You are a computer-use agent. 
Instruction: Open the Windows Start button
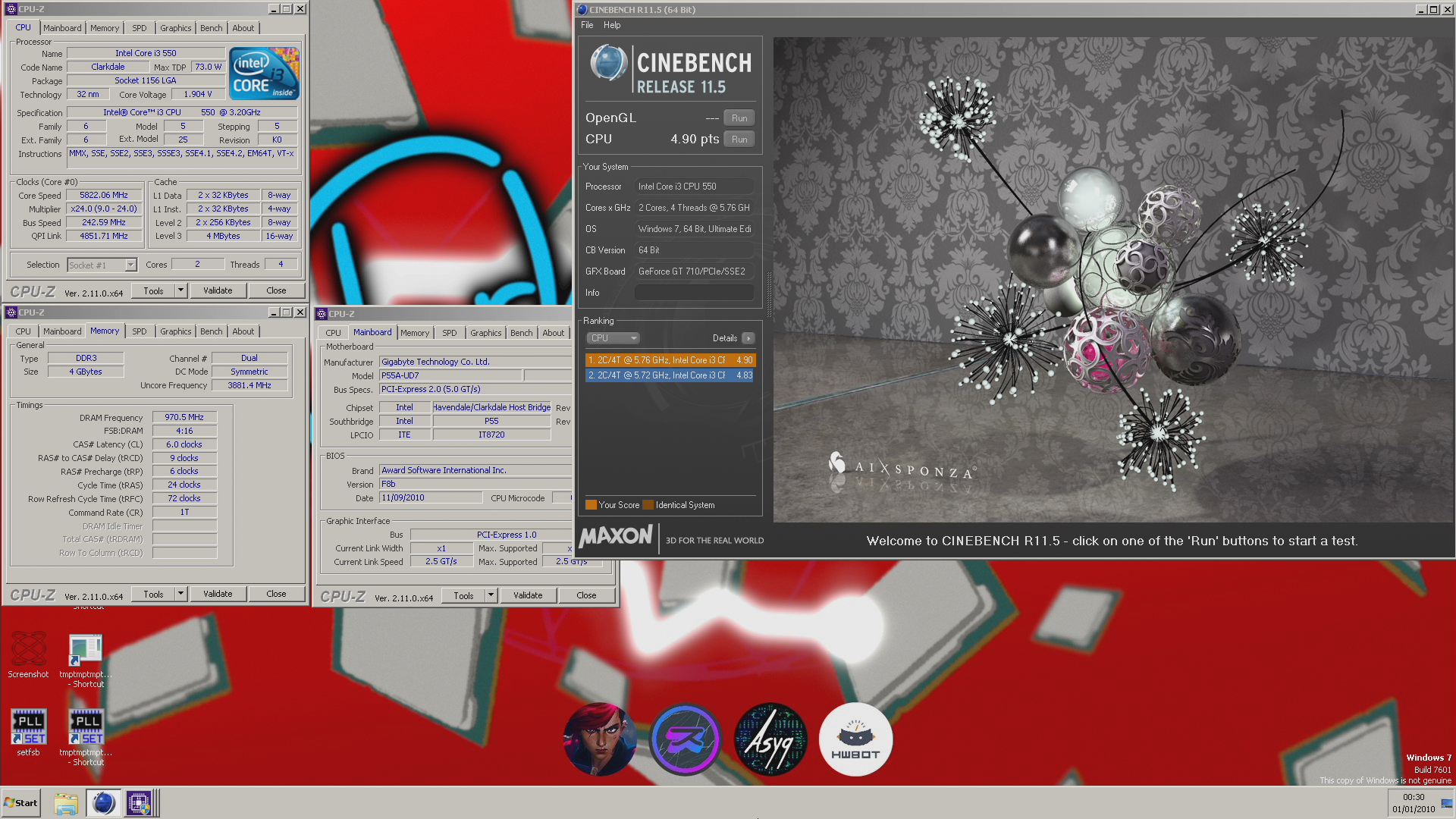pyautogui.click(x=20, y=803)
